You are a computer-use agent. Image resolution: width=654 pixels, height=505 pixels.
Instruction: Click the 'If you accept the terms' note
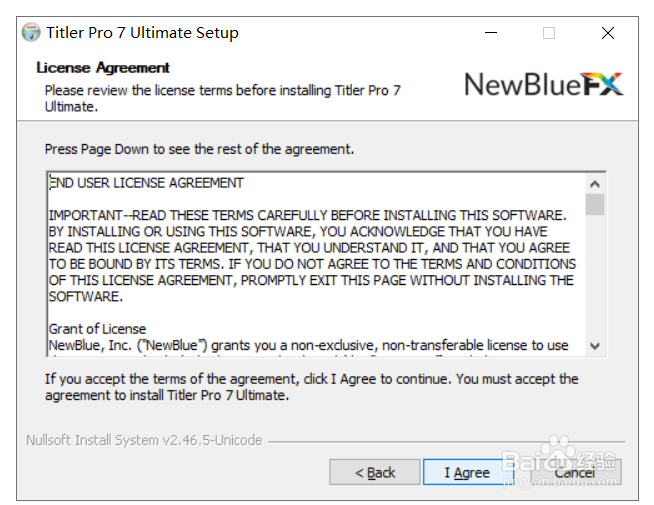(312, 387)
